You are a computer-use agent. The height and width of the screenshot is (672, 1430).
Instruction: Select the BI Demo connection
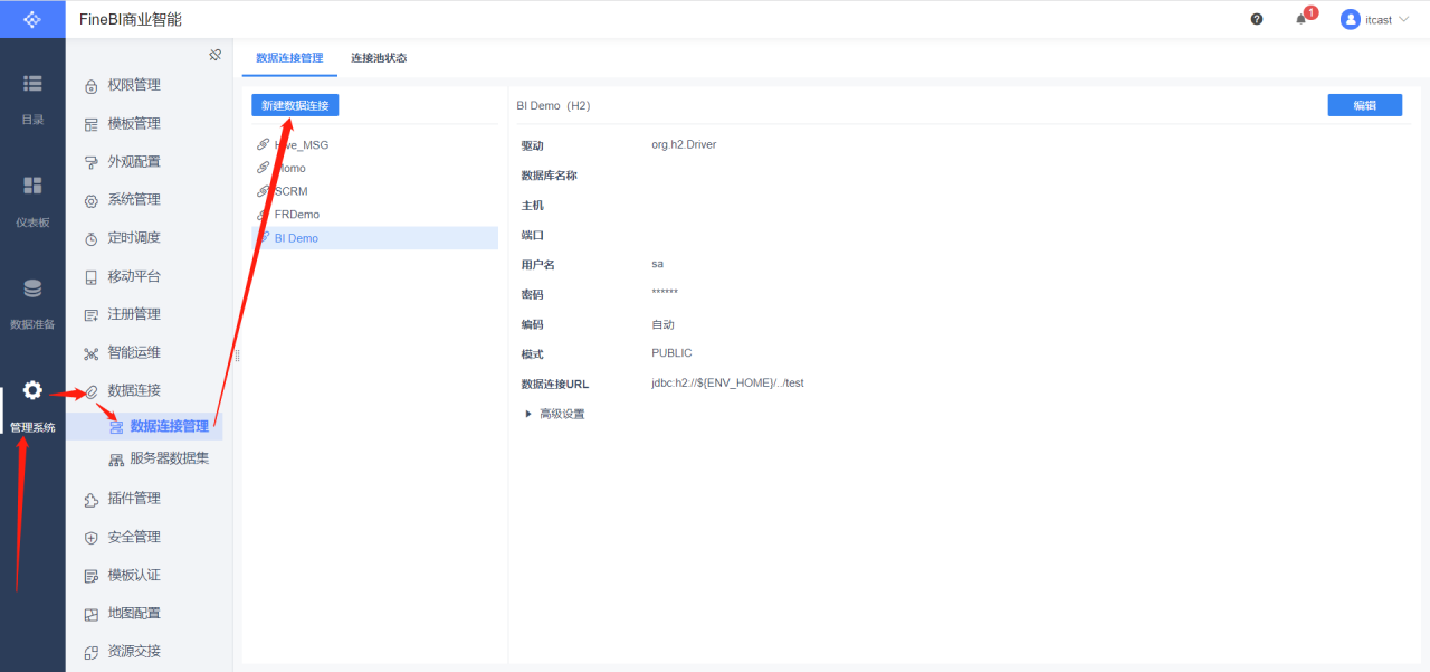click(374, 238)
